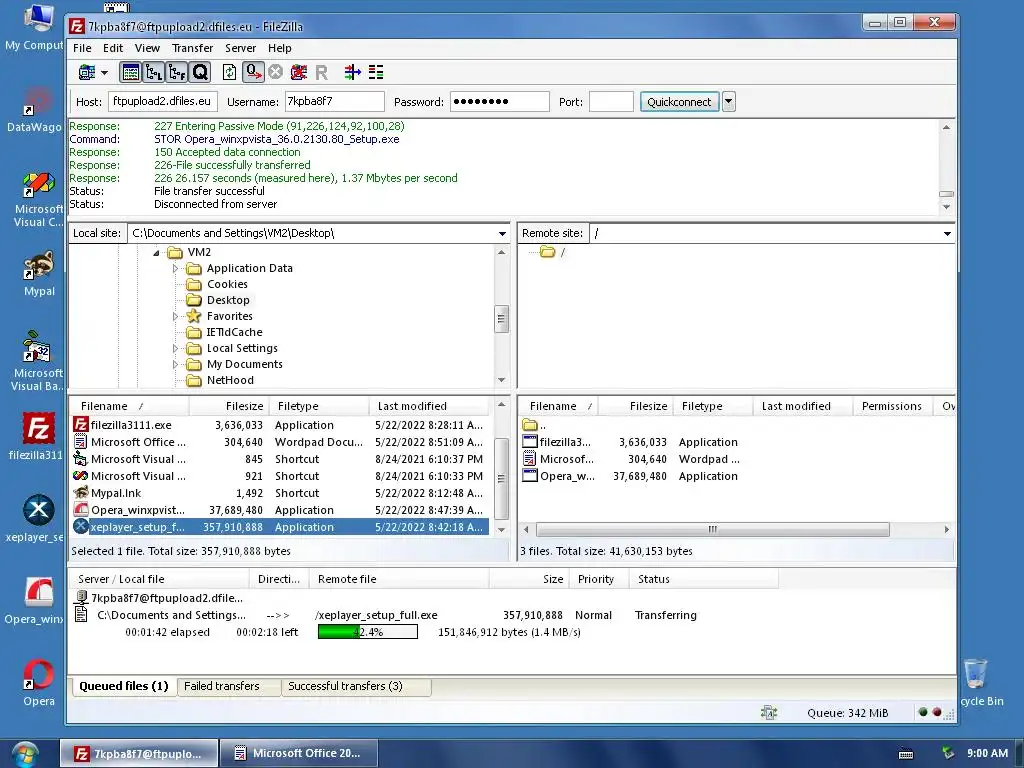Switch to the Queued files tab

click(x=124, y=686)
